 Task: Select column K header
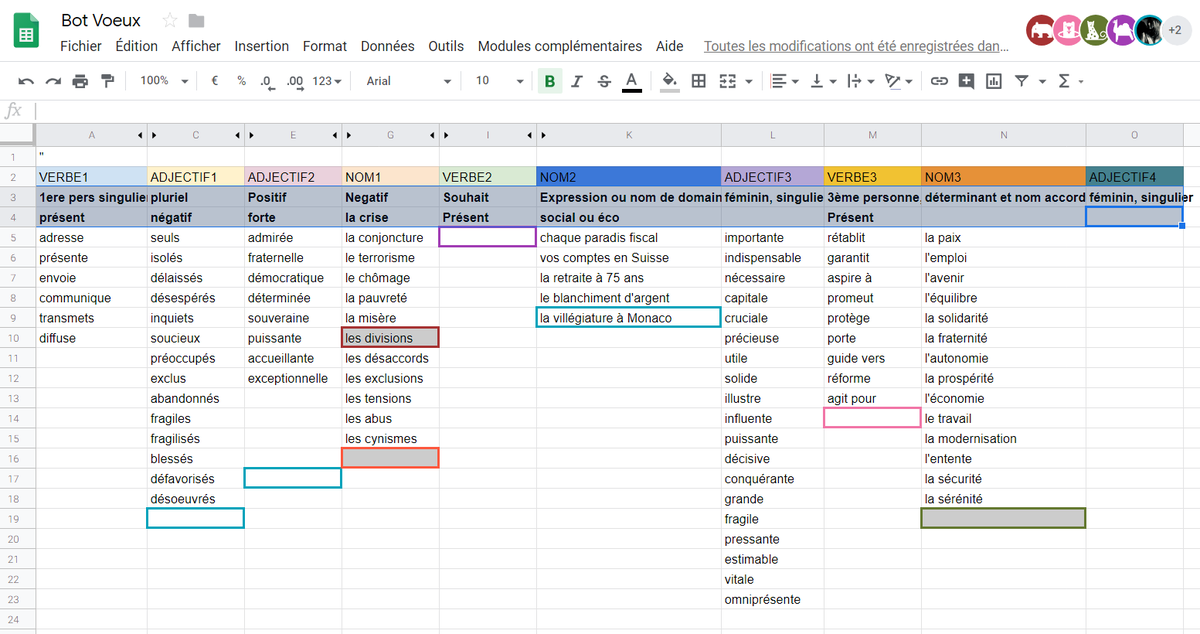[x=628, y=134]
